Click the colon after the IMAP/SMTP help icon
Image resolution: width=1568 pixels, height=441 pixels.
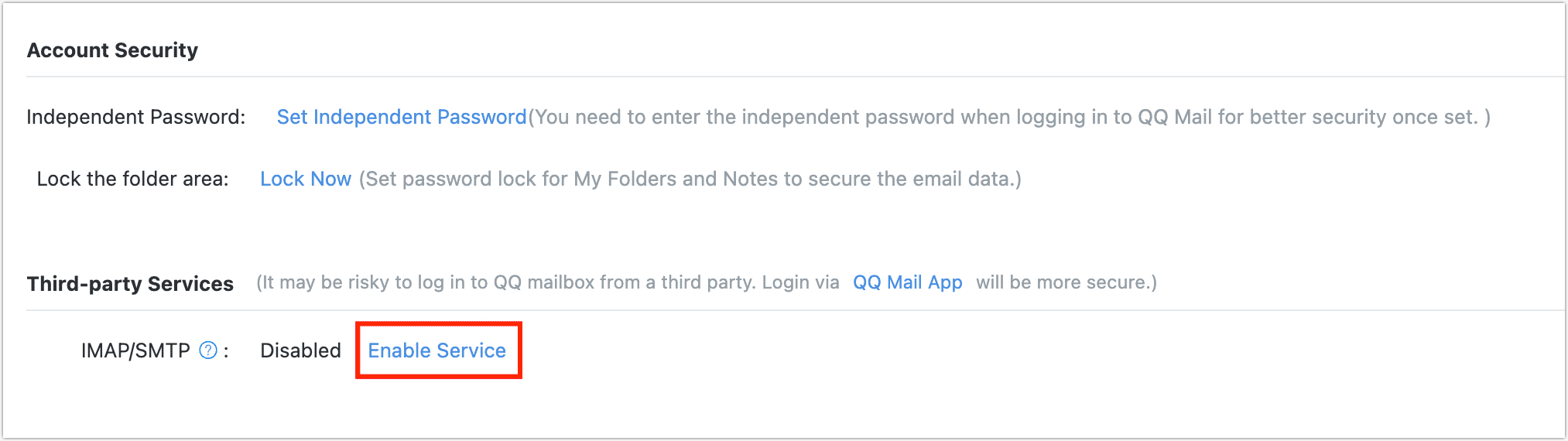click(x=226, y=351)
